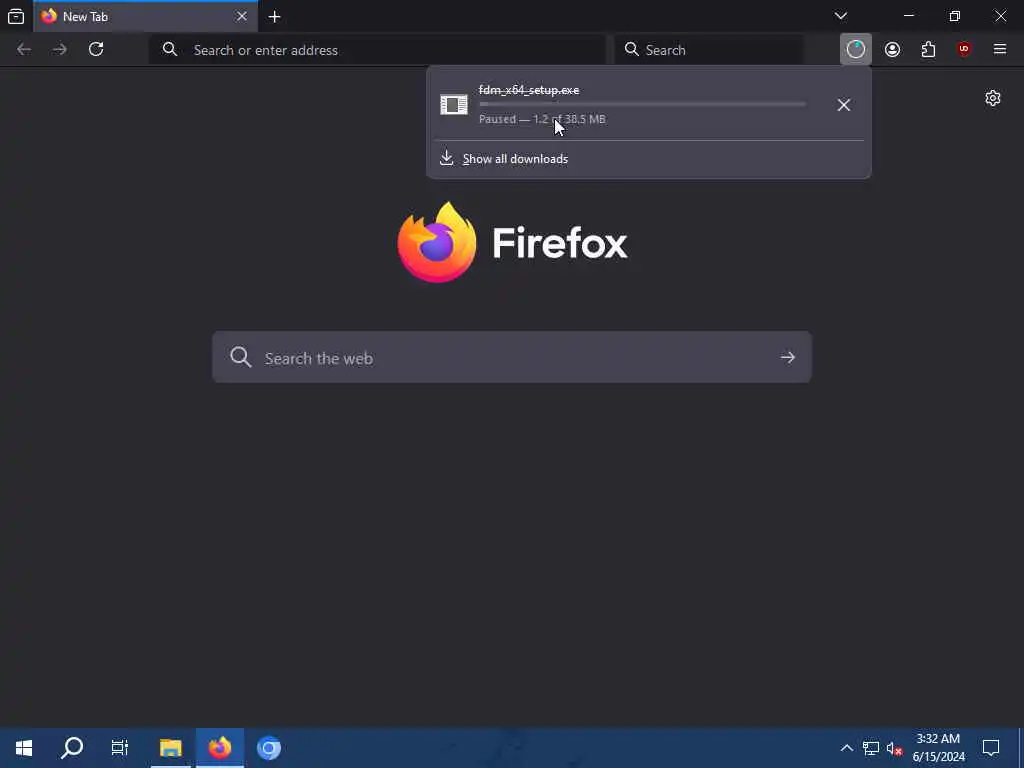The width and height of the screenshot is (1024, 768).
Task: Click the paused download progress bar
Action: pos(642,104)
